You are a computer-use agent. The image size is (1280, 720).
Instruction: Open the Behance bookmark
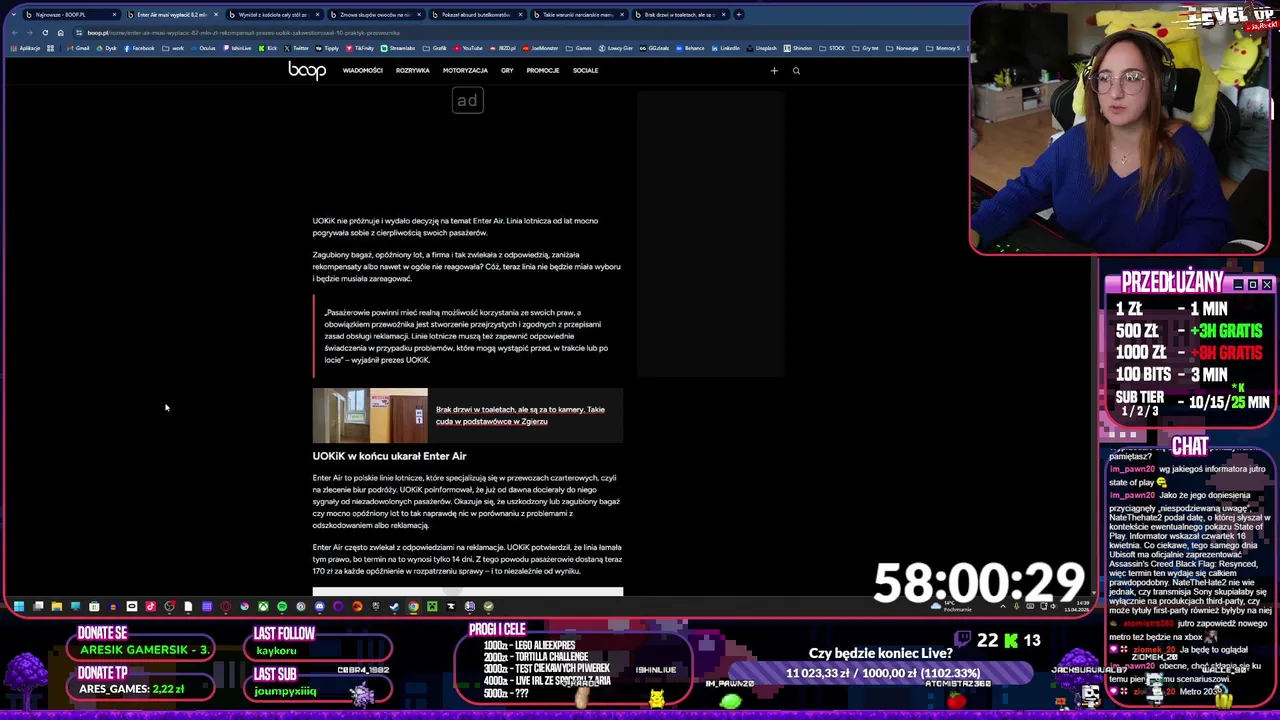coord(690,48)
